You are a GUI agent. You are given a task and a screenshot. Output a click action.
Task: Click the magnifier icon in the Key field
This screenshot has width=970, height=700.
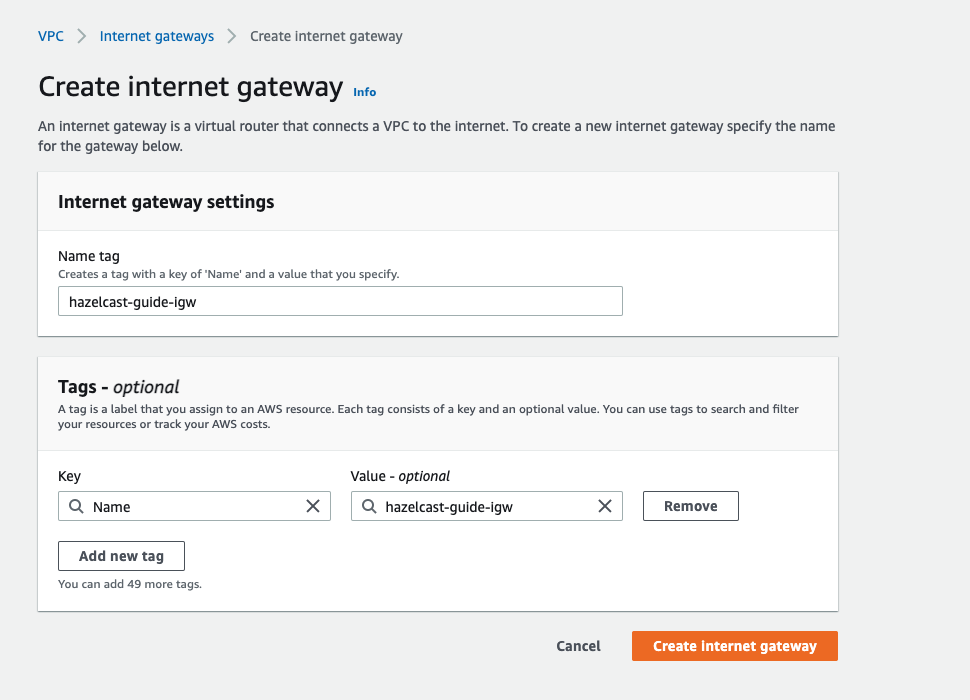[76, 506]
